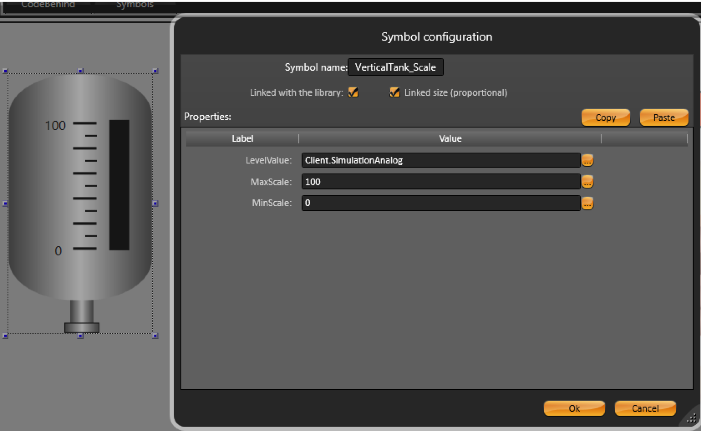Open the browse button beside MaxScale
This screenshot has height=431, width=701.
(x=588, y=182)
